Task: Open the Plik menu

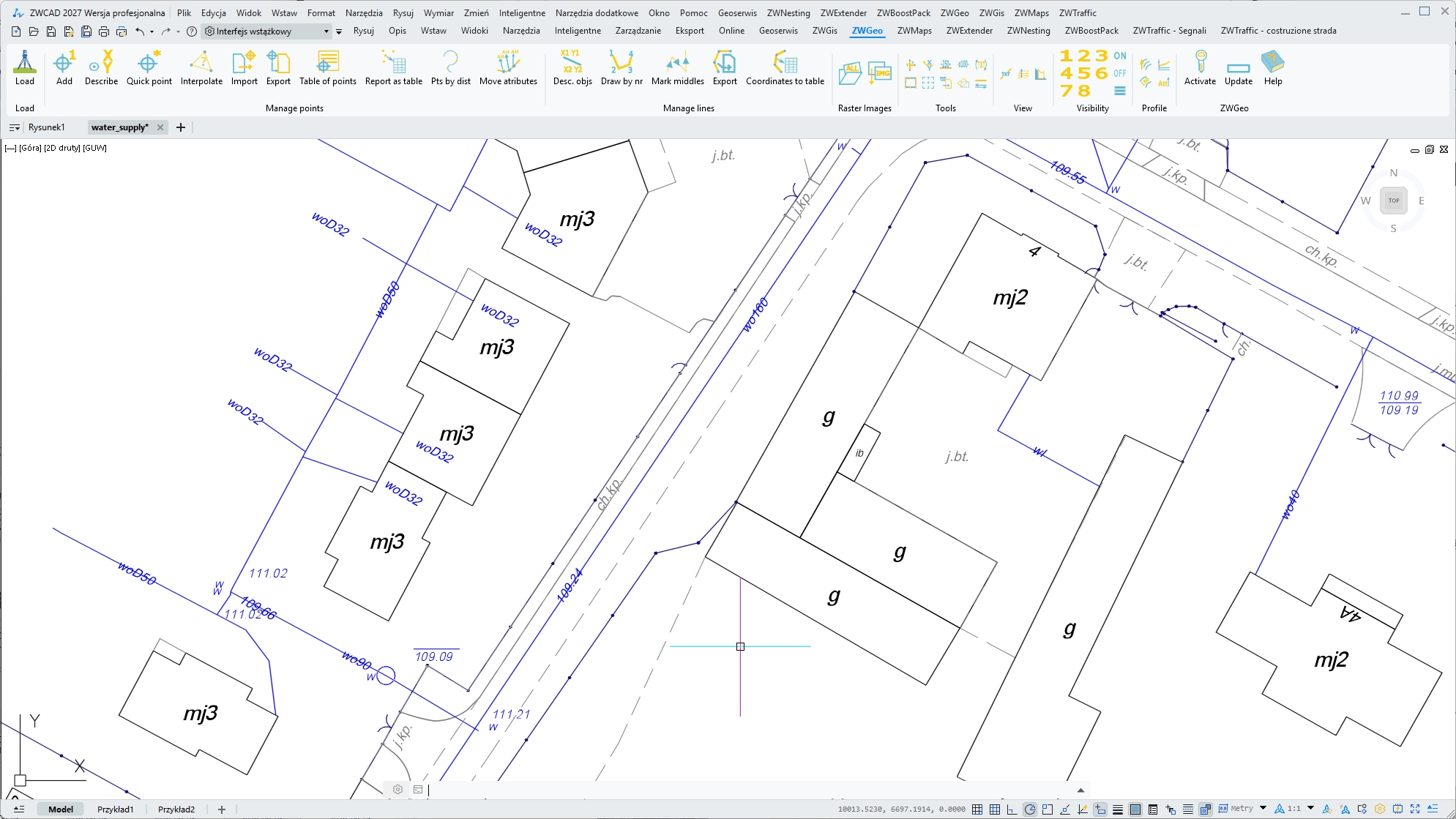Action: click(x=184, y=12)
